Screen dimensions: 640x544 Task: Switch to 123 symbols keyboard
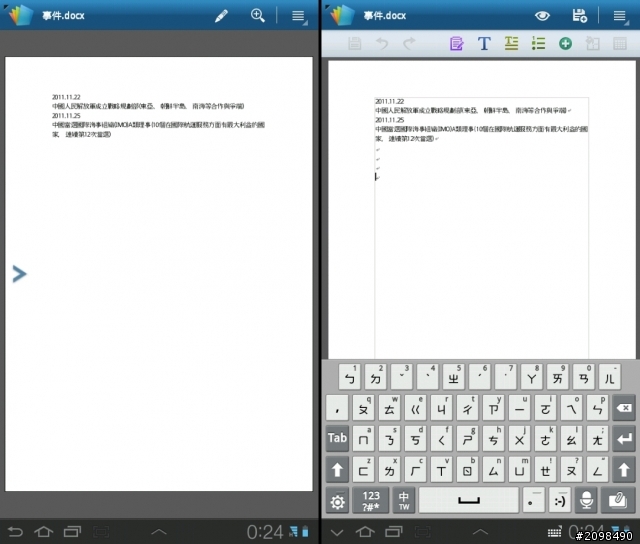(371, 501)
